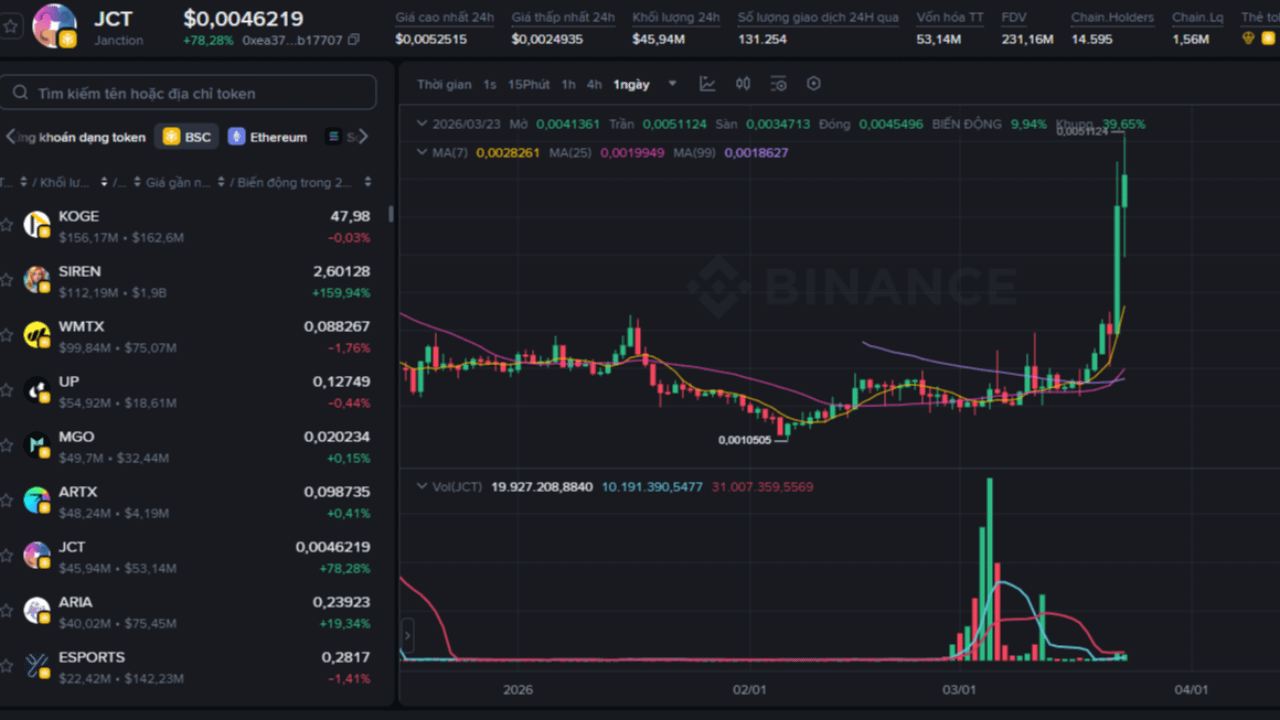Select the KOGE name in the token list

click(79, 216)
